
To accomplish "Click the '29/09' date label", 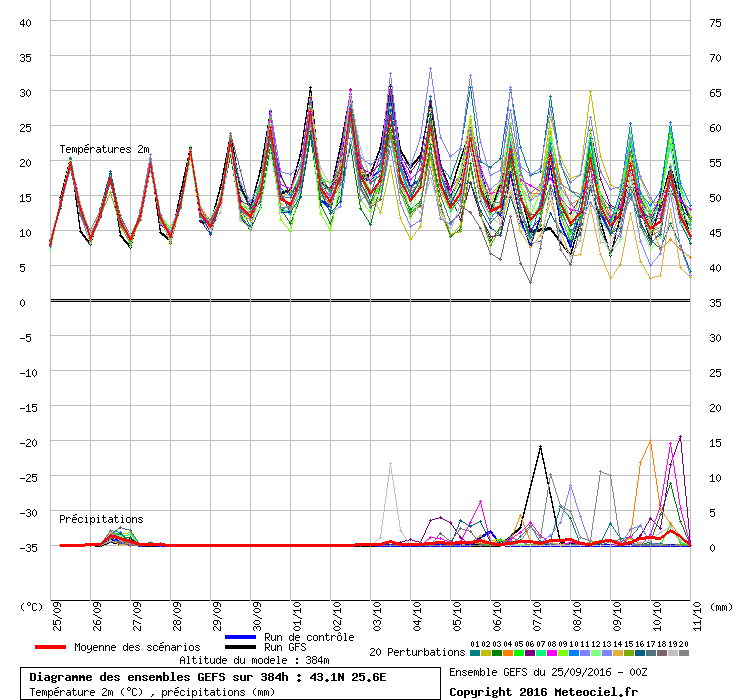I will click(x=217, y=616).
